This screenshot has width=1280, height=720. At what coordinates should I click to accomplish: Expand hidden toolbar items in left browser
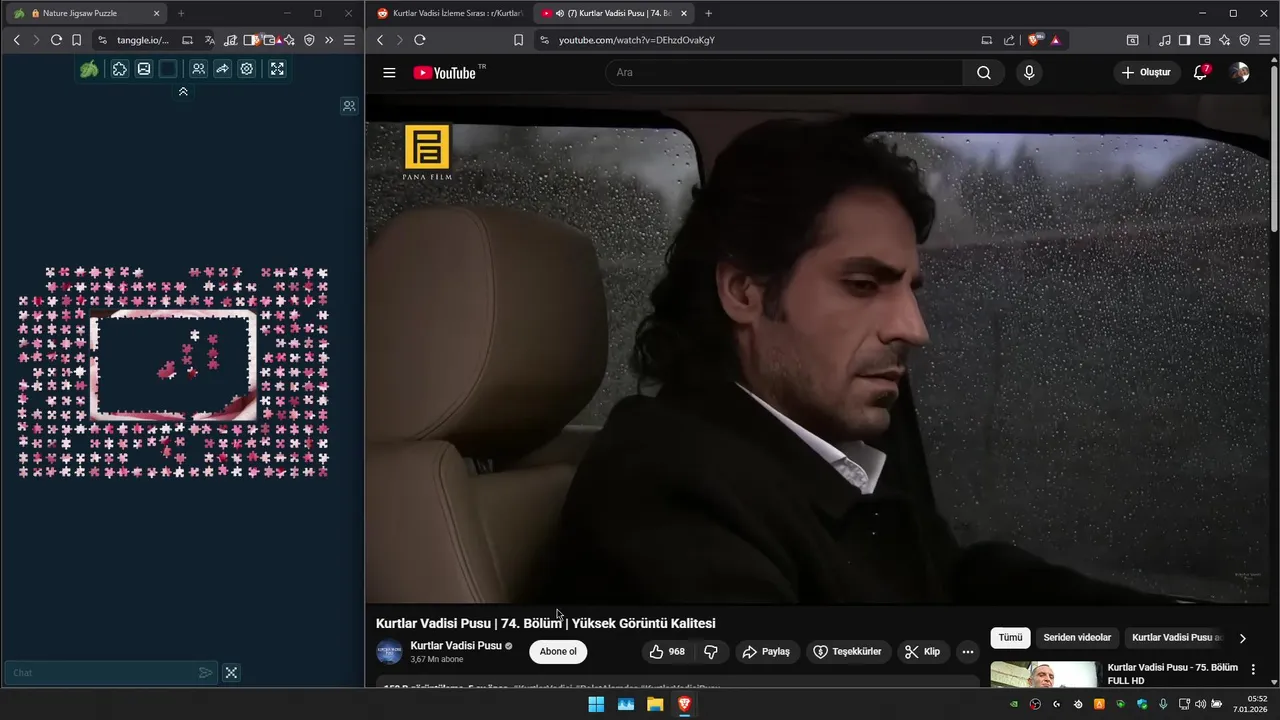[329, 40]
